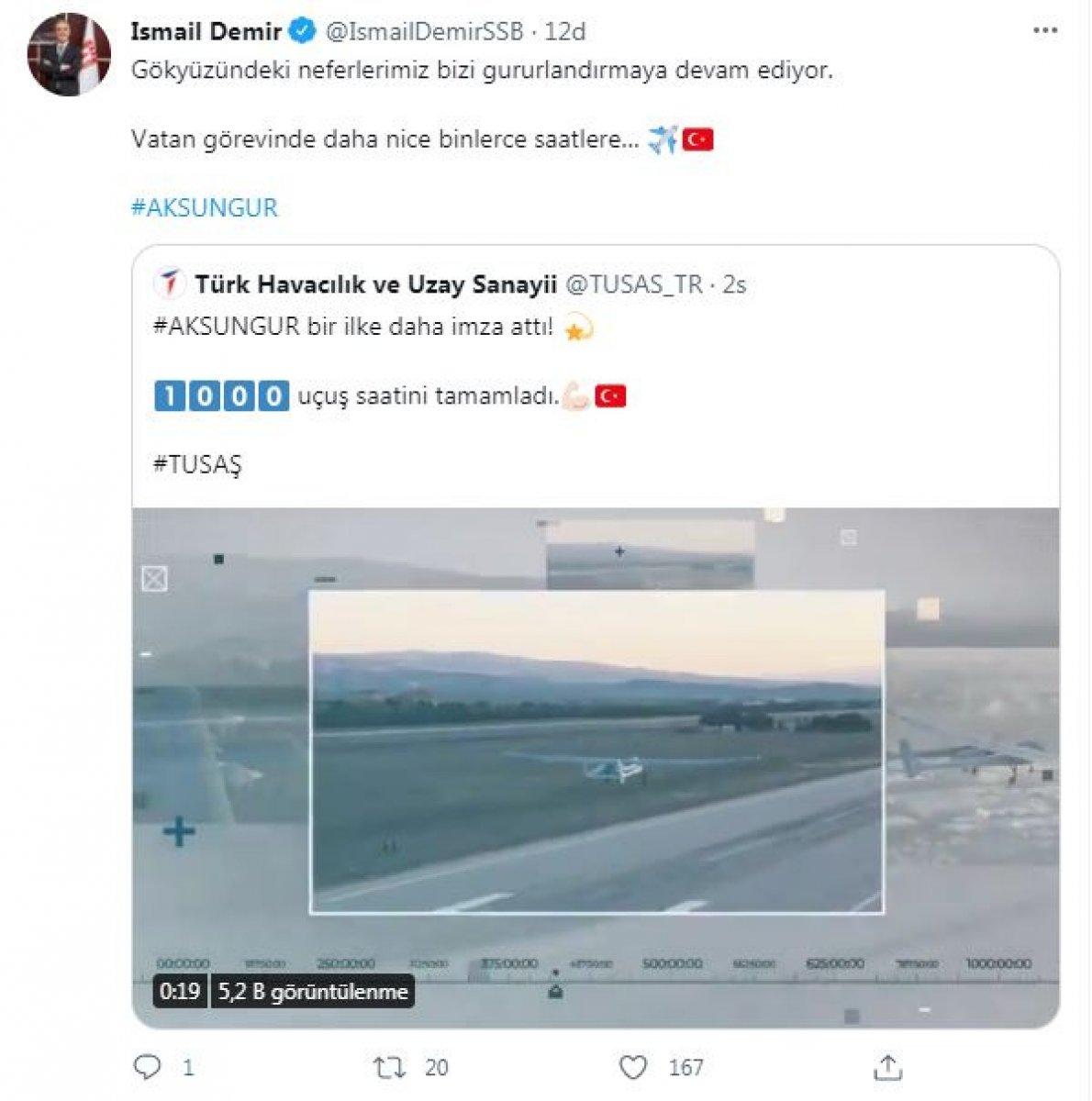Click the TUSAS logo in quoted tweet

(170, 284)
